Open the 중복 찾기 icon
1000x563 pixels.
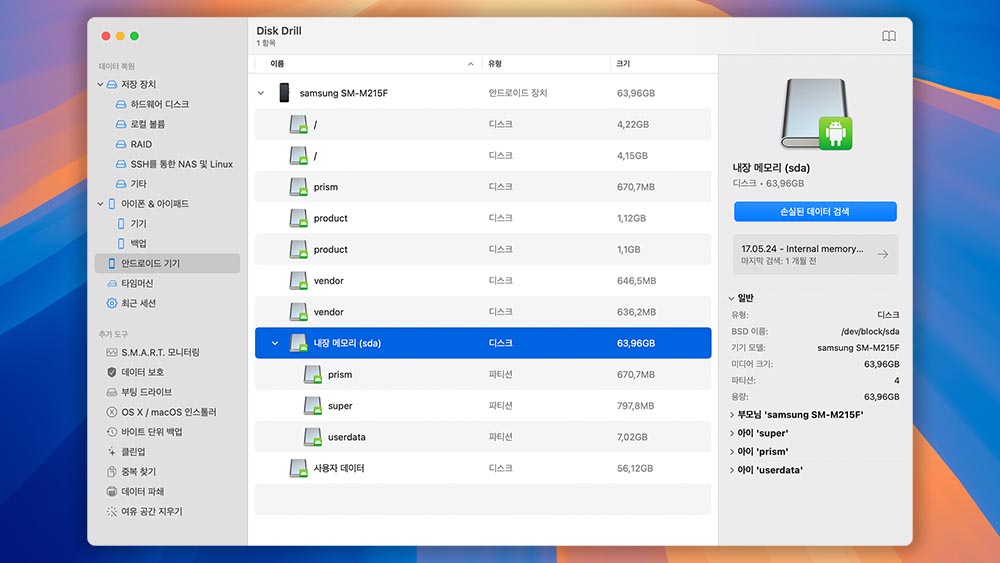tap(112, 471)
